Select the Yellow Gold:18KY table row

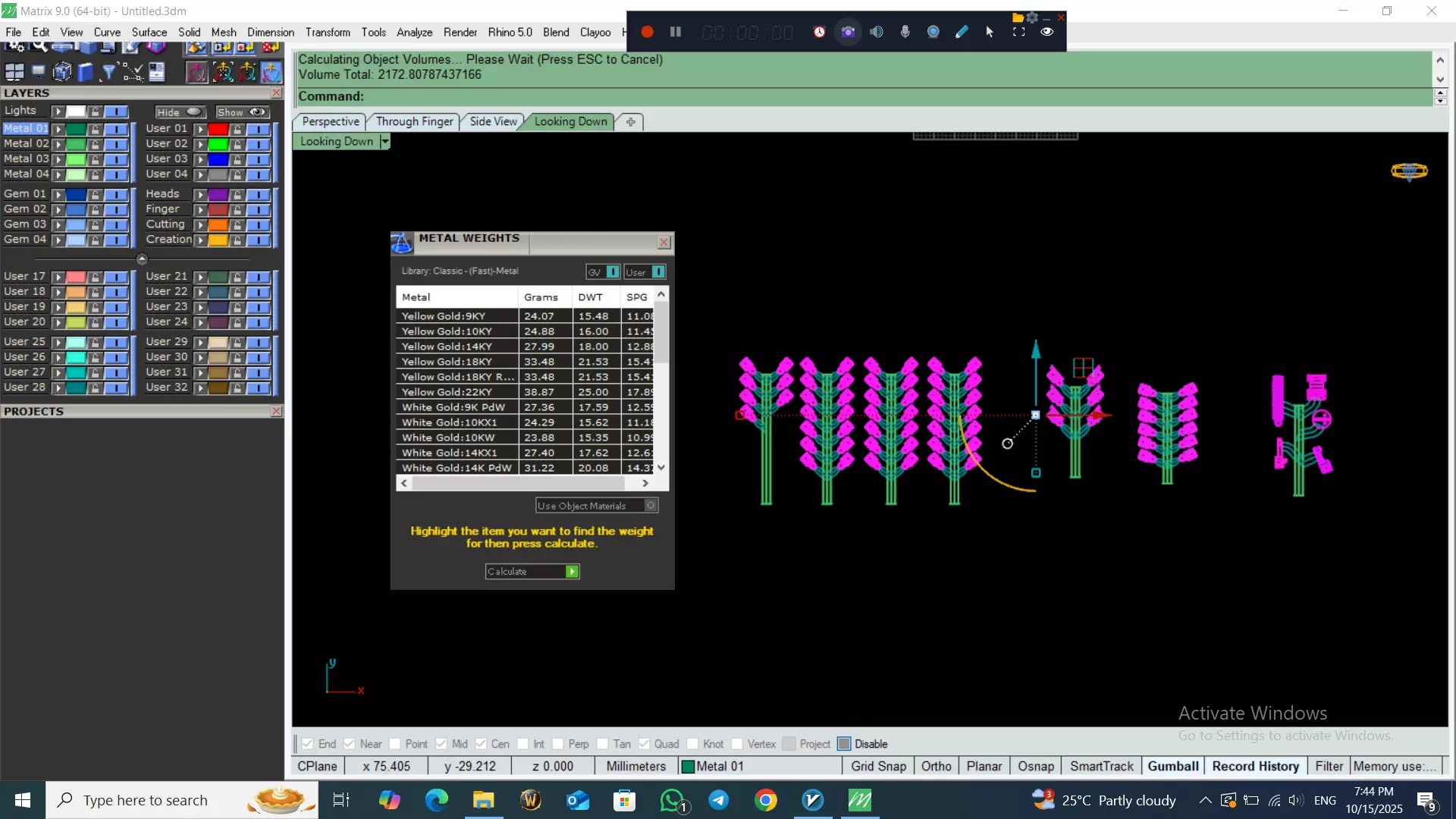click(x=447, y=362)
